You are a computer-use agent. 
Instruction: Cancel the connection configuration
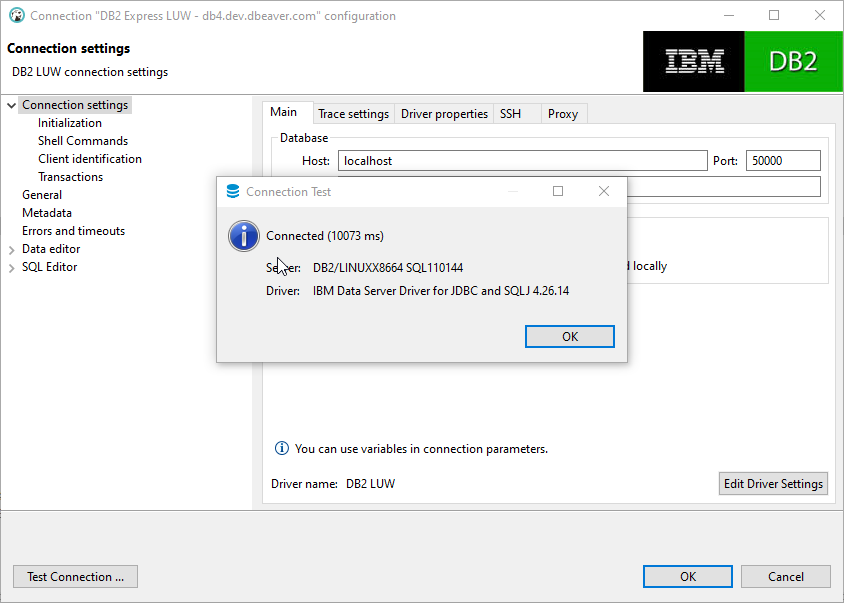coord(785,576)
